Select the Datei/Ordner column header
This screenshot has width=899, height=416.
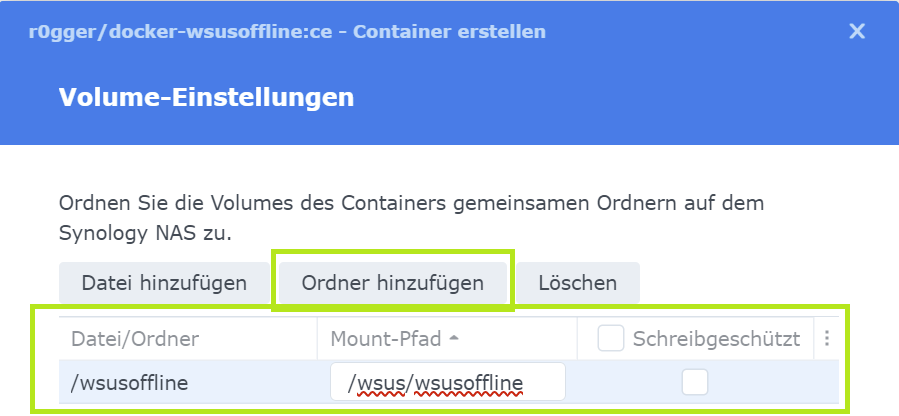(135, 339)
